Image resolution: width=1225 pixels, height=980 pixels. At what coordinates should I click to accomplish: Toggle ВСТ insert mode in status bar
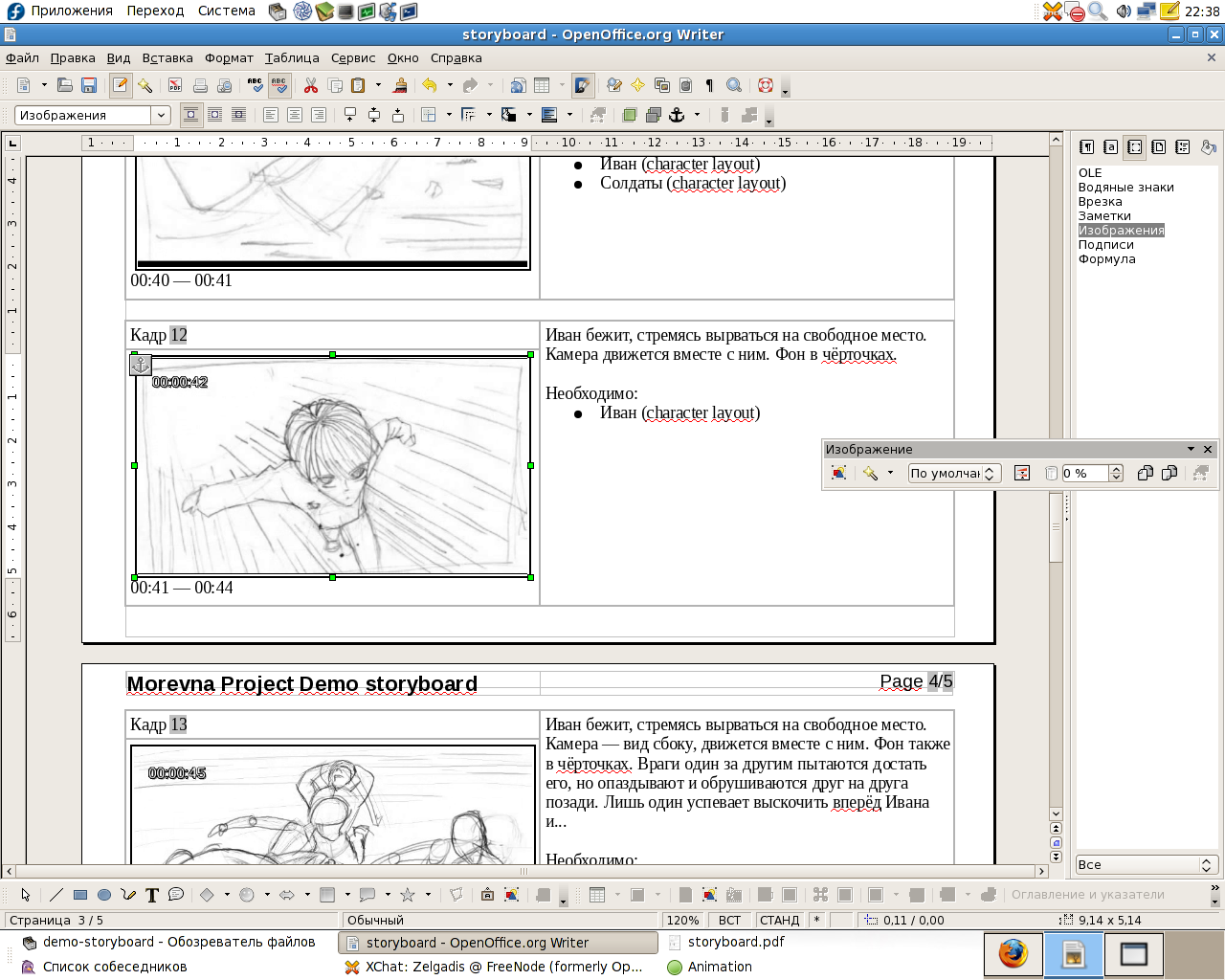[729, 921]
